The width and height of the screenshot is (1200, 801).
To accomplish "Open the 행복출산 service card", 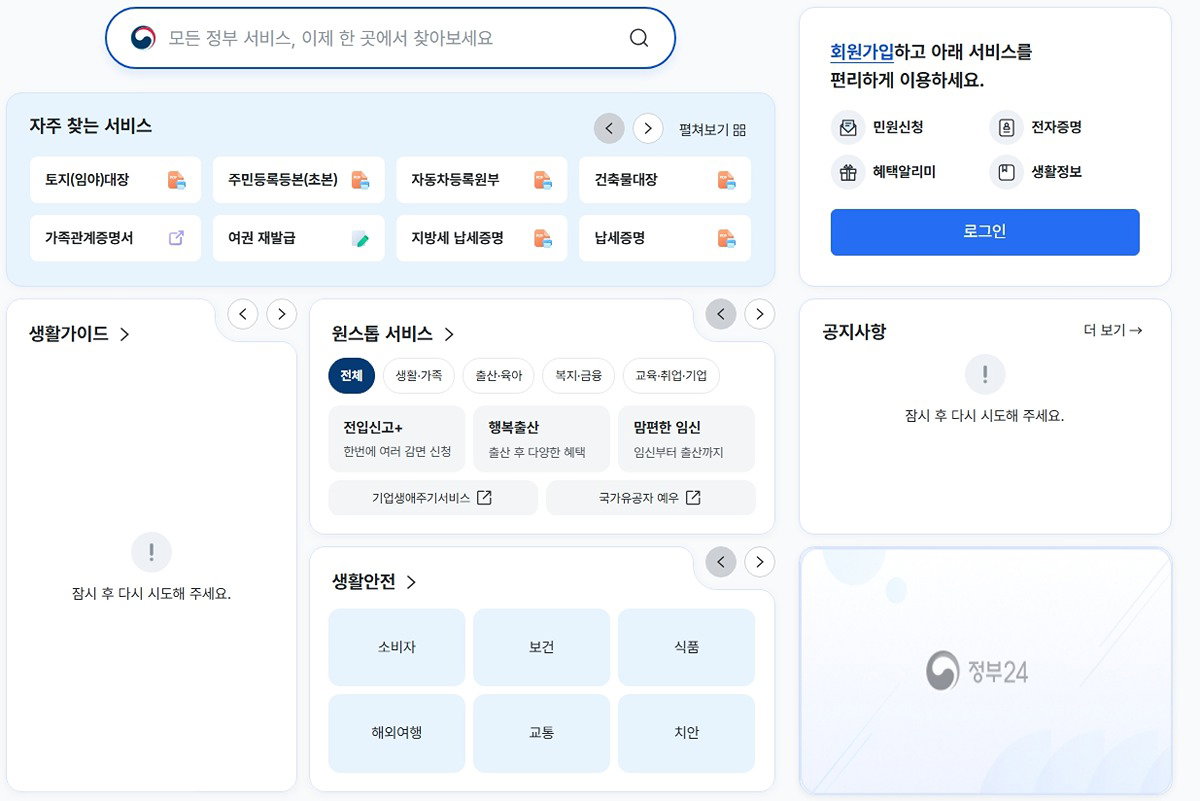I will 541,438.
